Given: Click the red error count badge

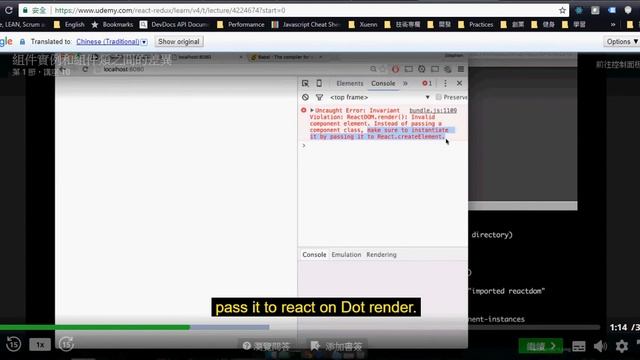Looking at the screenshot, I should coord(427,83).
